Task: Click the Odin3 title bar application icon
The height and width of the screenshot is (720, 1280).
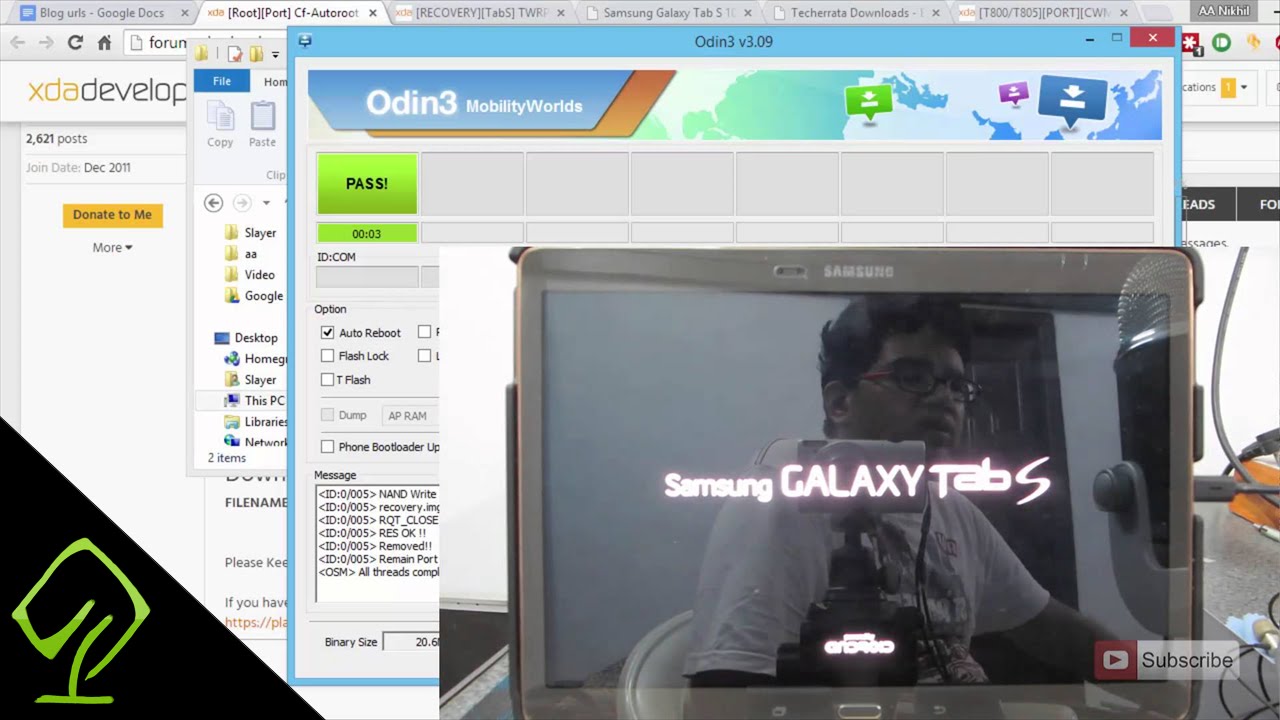Action: coord(305,41)
